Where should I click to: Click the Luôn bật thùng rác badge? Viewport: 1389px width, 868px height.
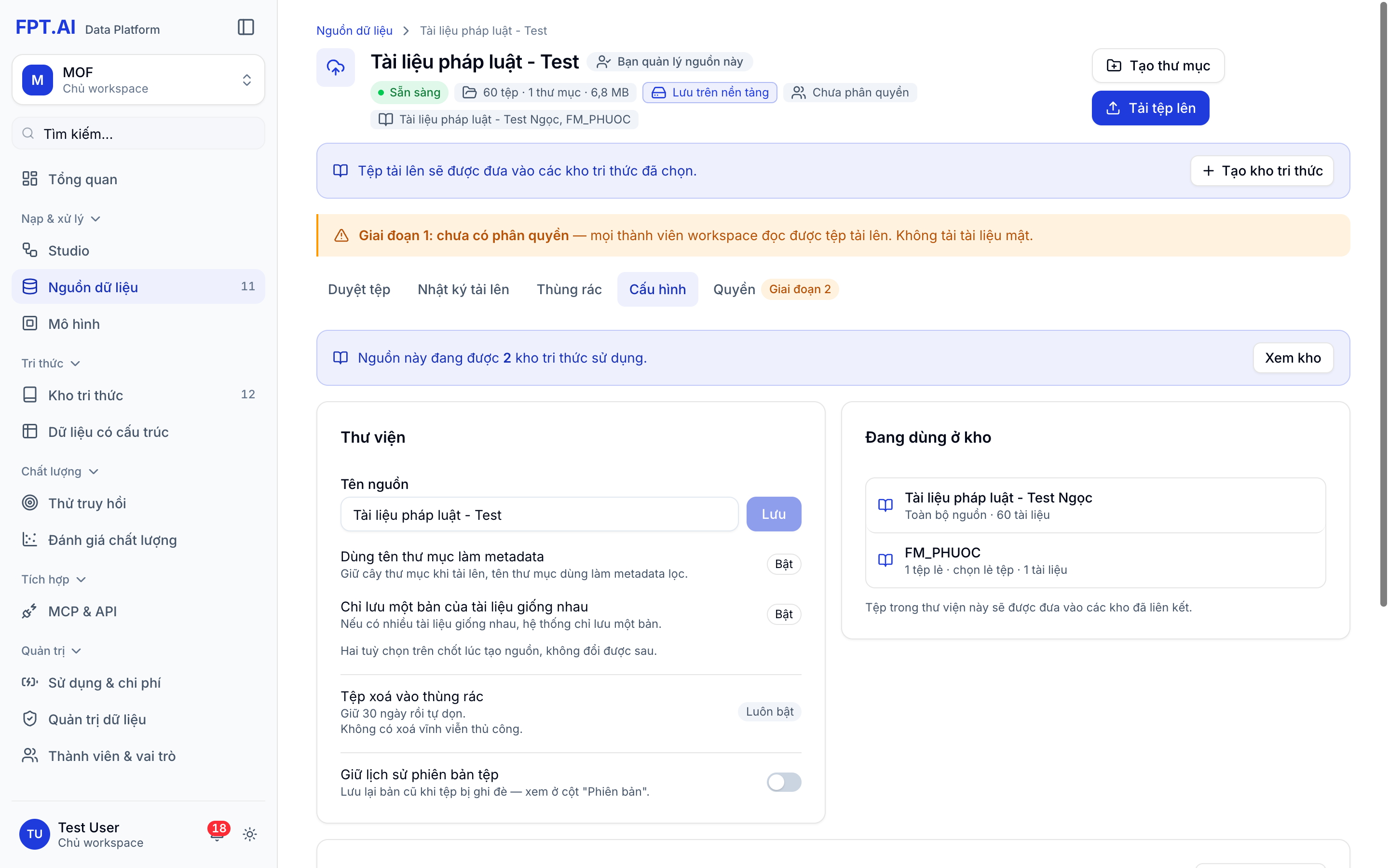[x=769, y=711]
